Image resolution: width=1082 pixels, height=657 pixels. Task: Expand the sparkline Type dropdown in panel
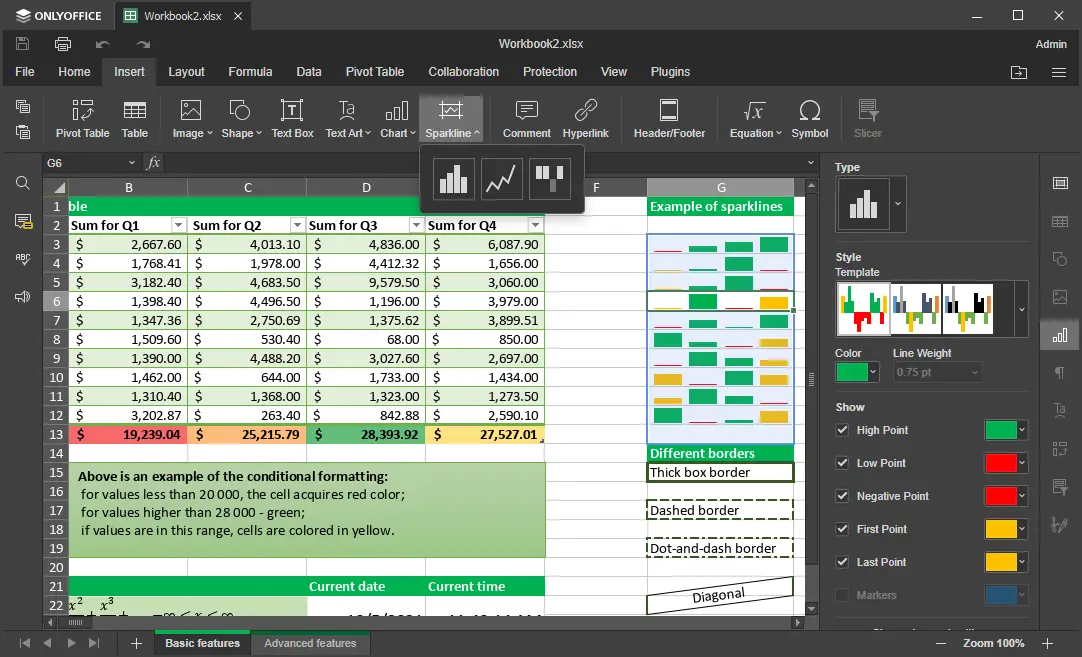pyautogui.click(x=898, y=204)
